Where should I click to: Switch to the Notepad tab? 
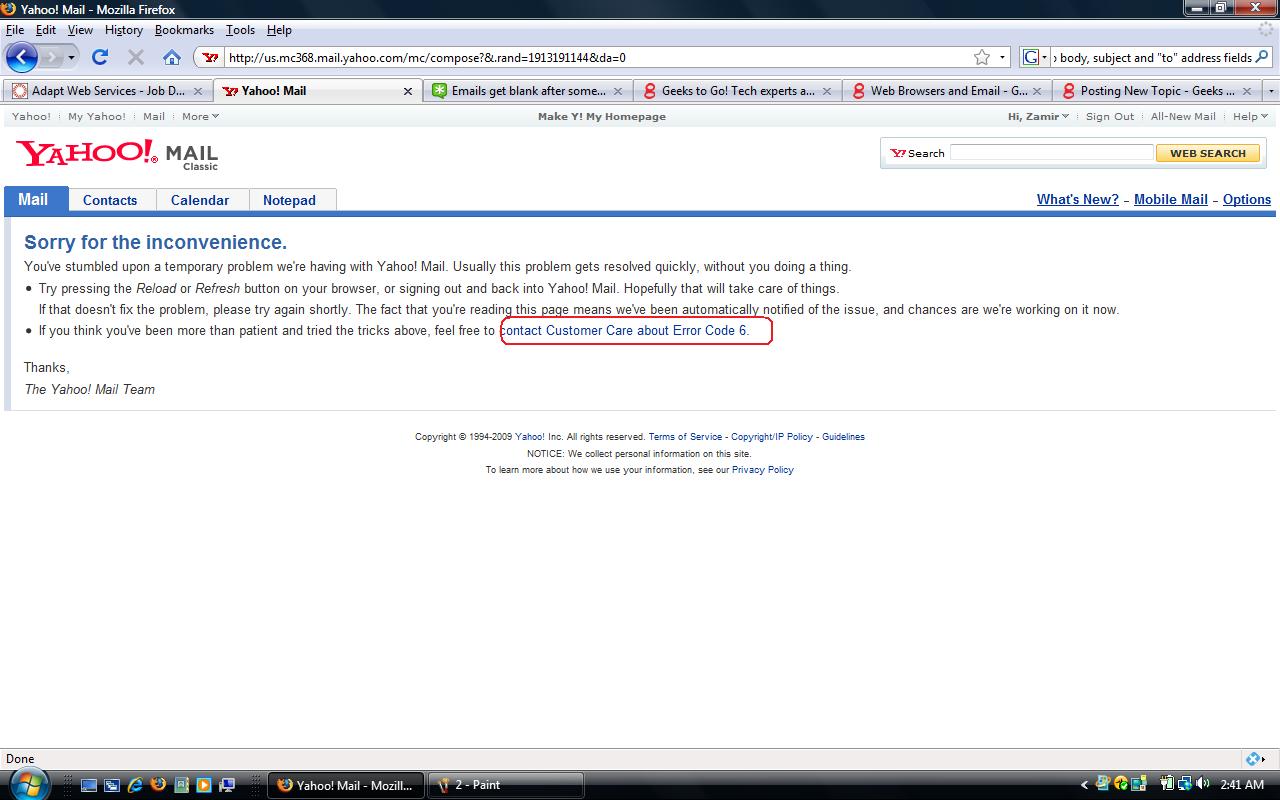click(289, 200)
